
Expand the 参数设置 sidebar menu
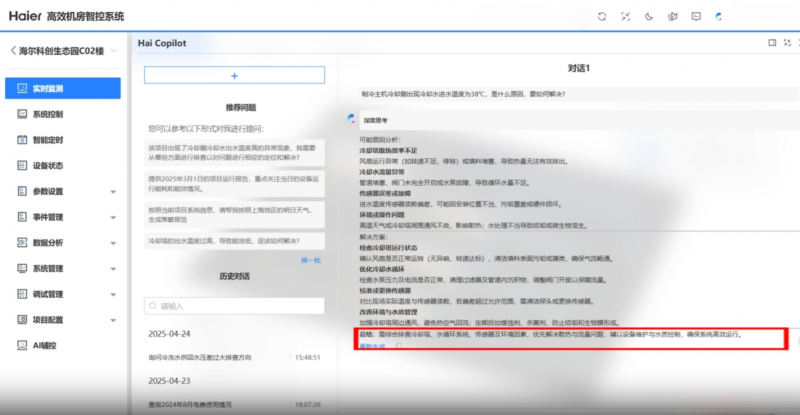60,191
